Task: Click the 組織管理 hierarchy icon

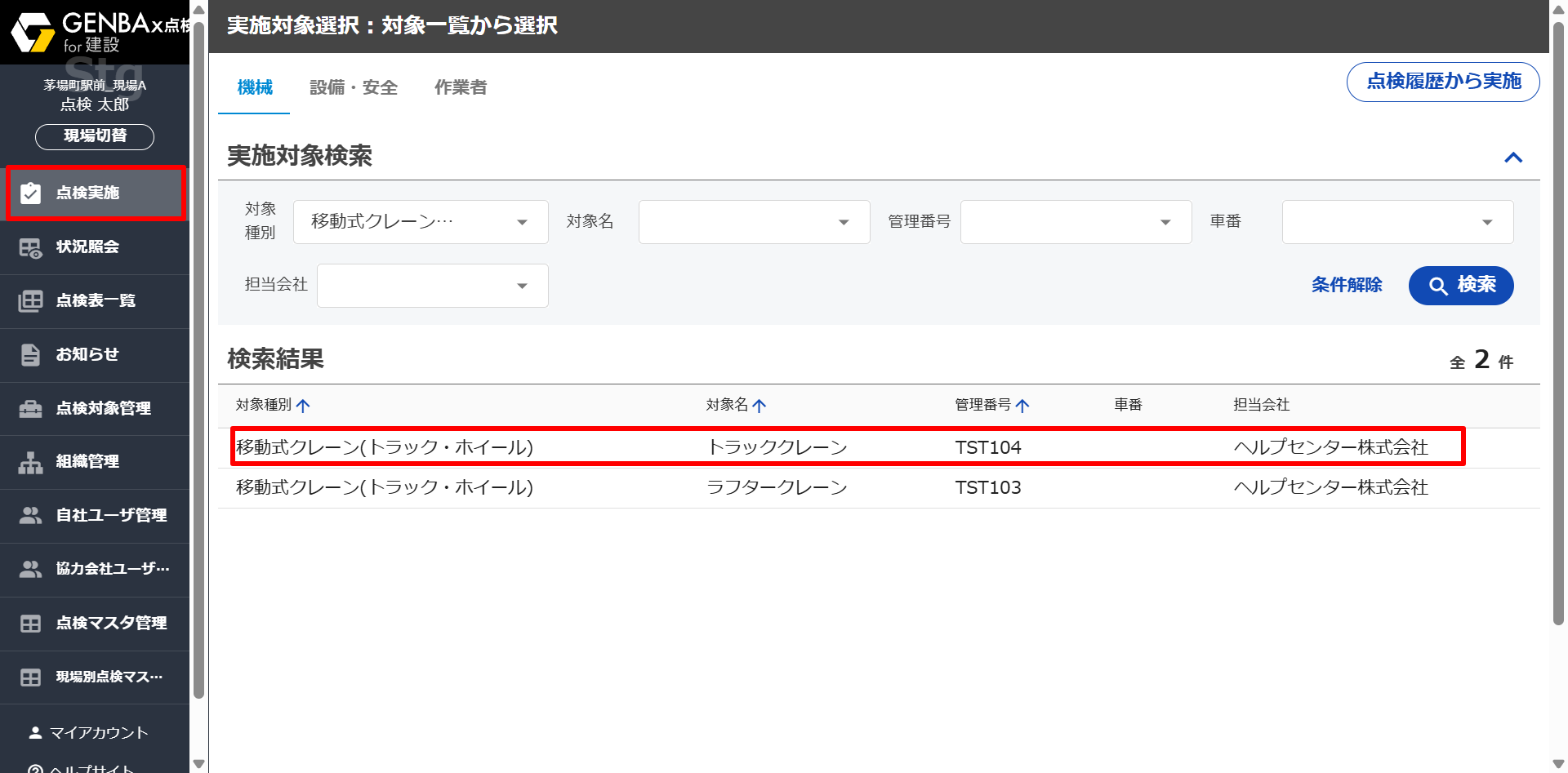Action: pos(31,462)
